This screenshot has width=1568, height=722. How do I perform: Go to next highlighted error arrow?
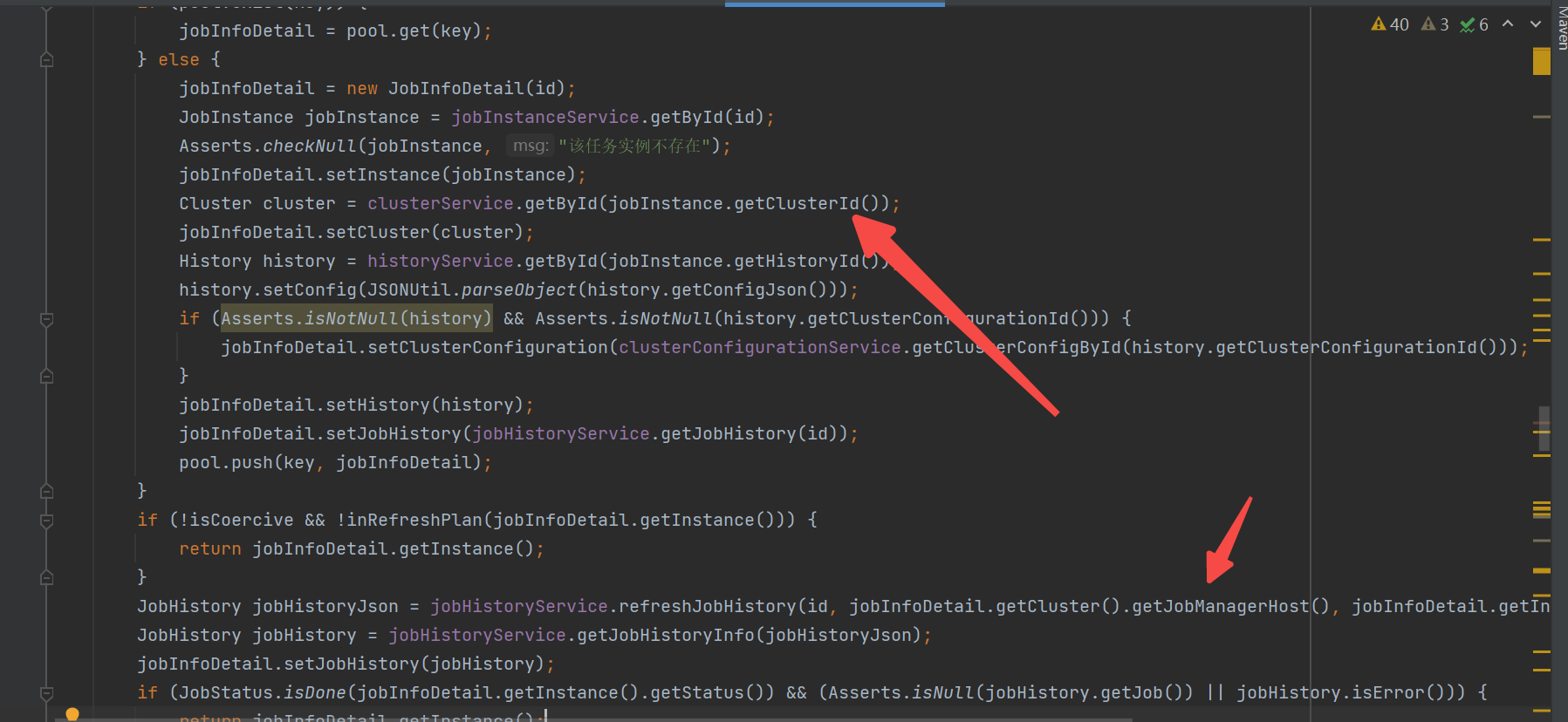point(1536,24)
